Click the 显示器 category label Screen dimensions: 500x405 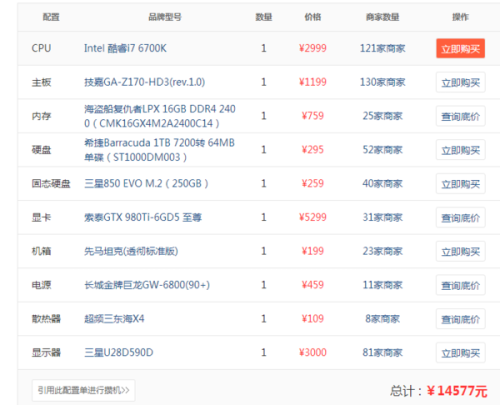pos(46,352)
